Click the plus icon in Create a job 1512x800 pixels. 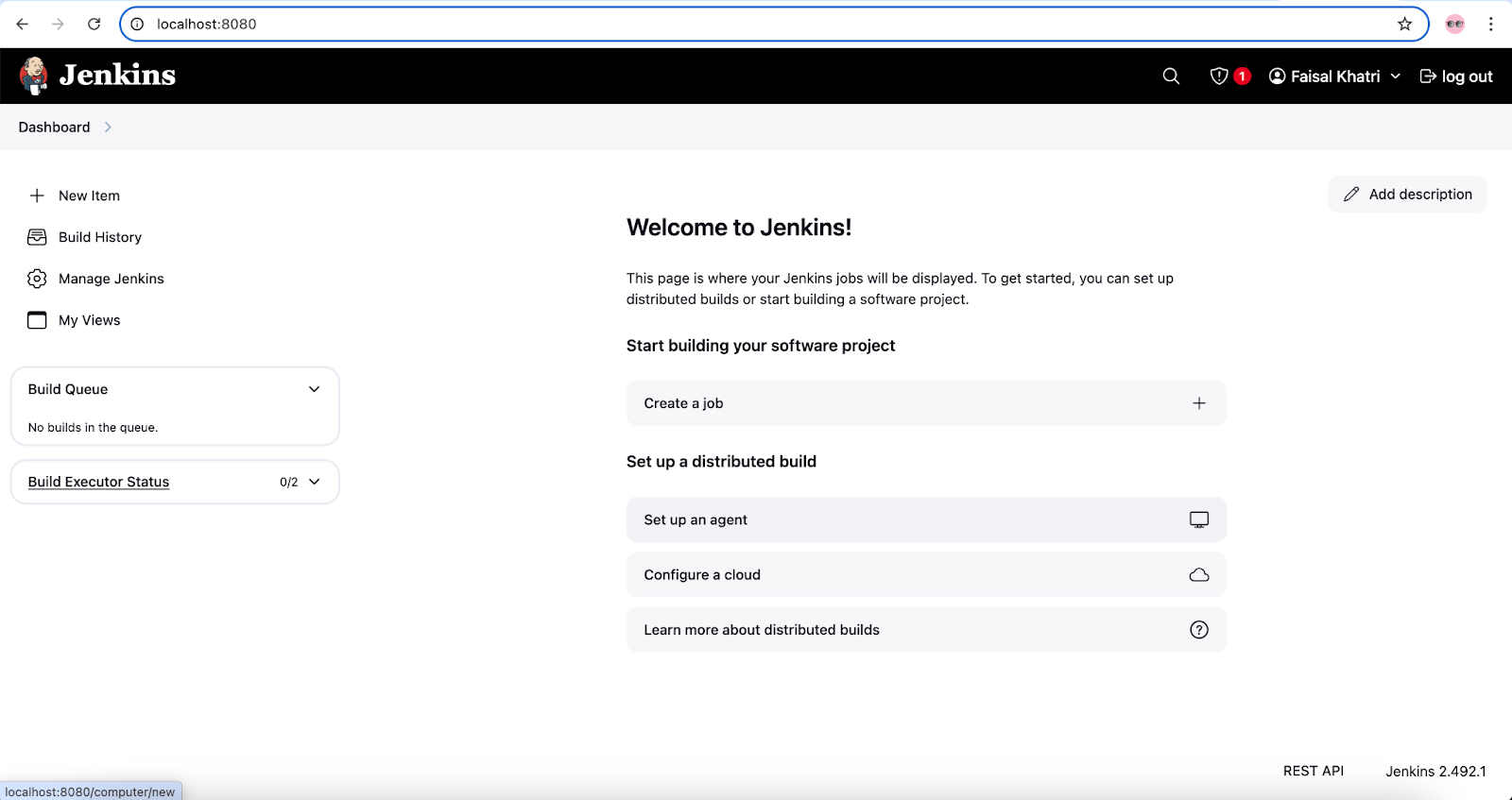coord(1199,403)
